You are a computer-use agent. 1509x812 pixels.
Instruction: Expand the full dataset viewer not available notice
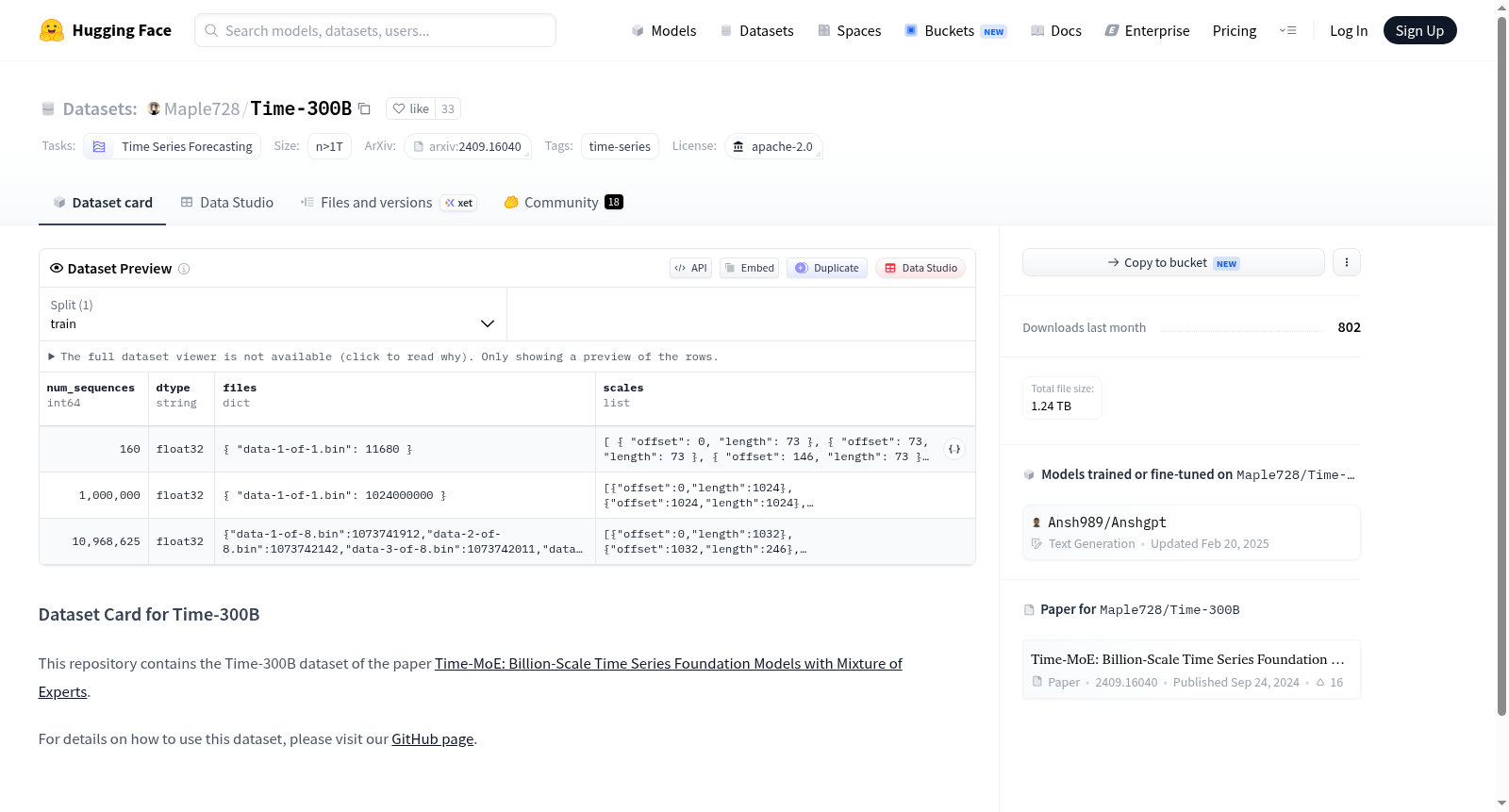[383, 356]
